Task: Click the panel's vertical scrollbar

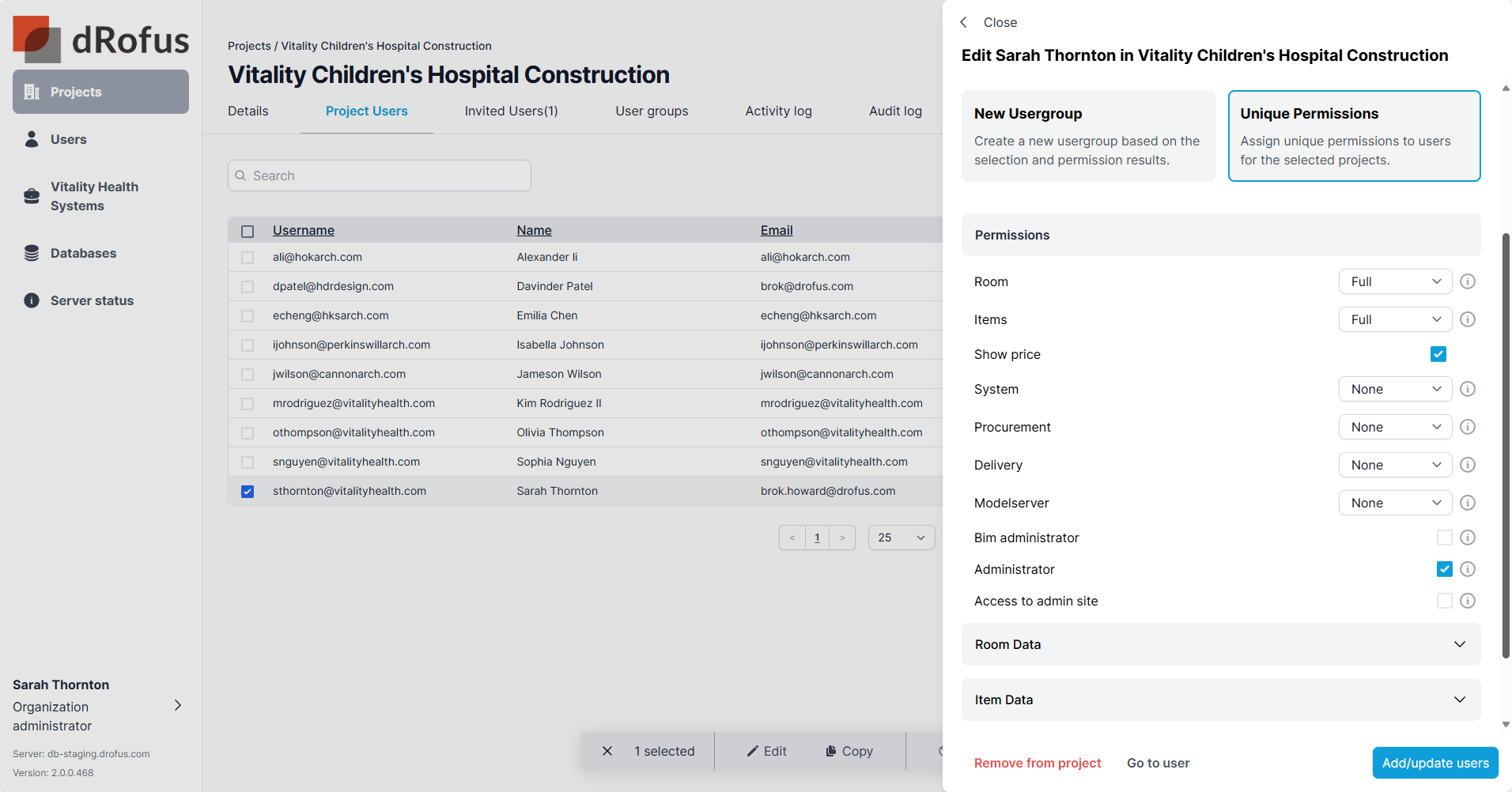Action: point(1506,443)
